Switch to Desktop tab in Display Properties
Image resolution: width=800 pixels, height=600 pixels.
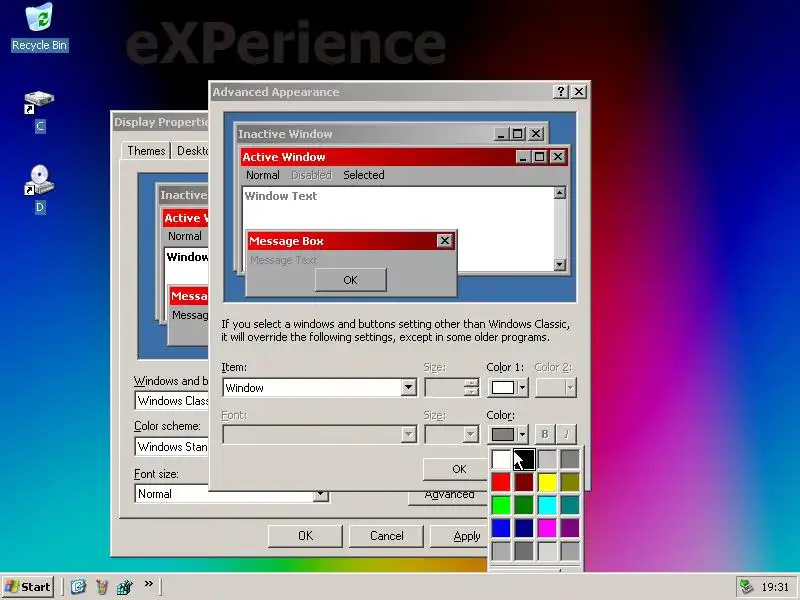point(191,151)
